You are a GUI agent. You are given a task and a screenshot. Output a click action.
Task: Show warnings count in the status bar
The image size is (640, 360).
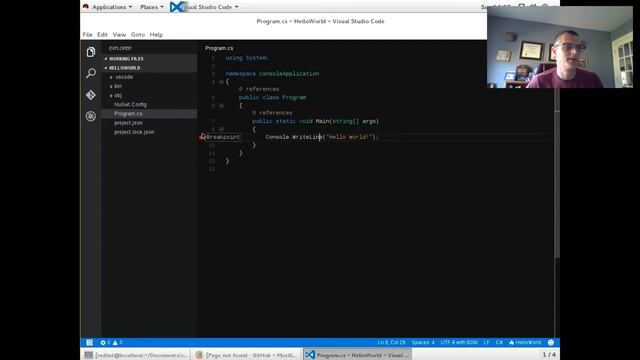(x=118, y=342)
